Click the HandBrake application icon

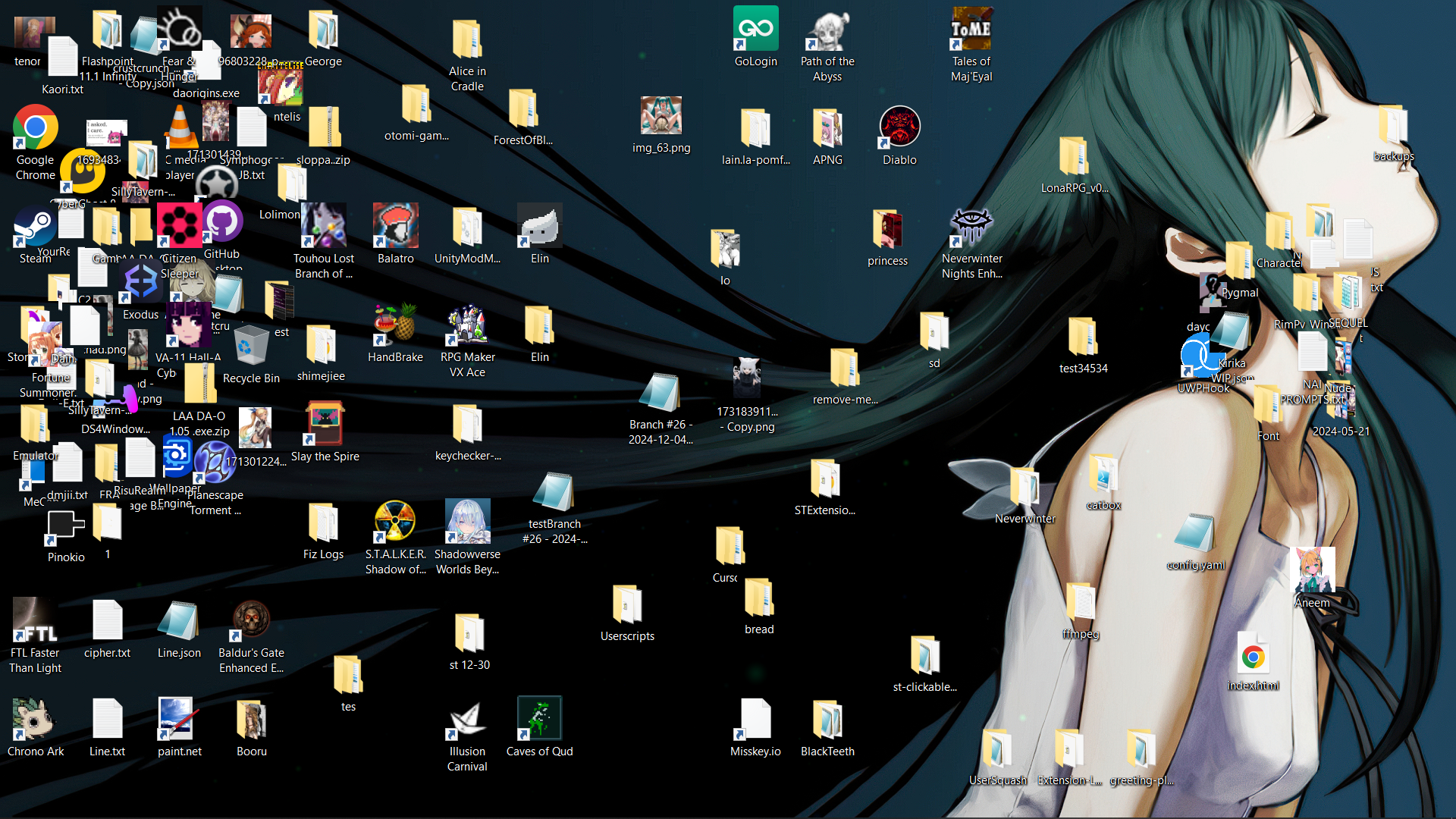point(395,325)
